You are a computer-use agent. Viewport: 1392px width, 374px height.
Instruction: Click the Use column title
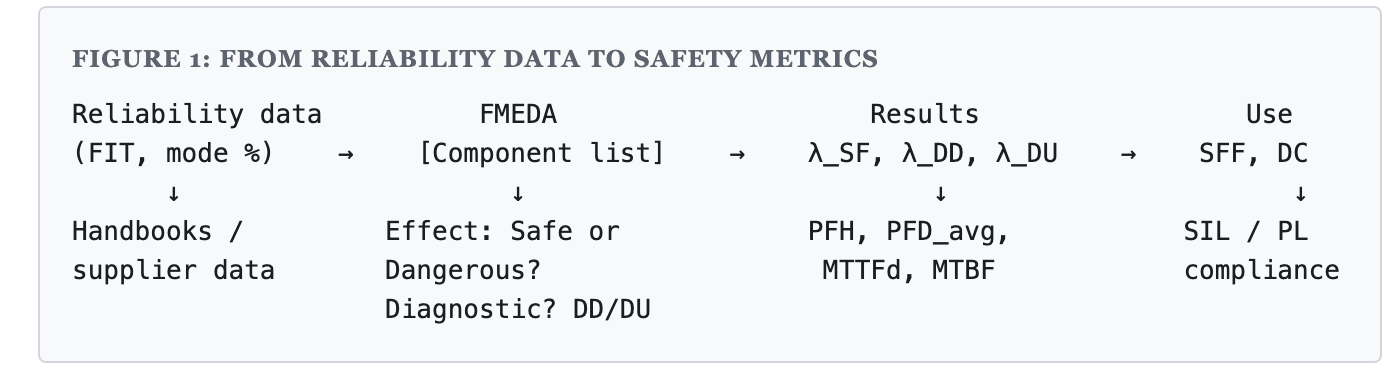(1269, 114)
